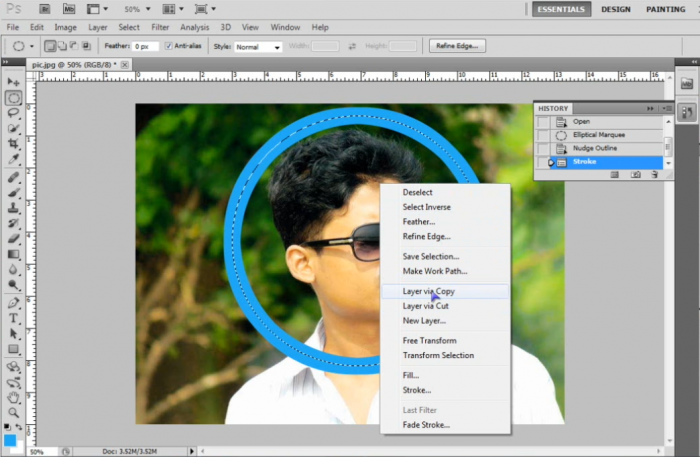Select the Zoom magnifier tool
The image size is (700, 457).
(x=14, y=412)
